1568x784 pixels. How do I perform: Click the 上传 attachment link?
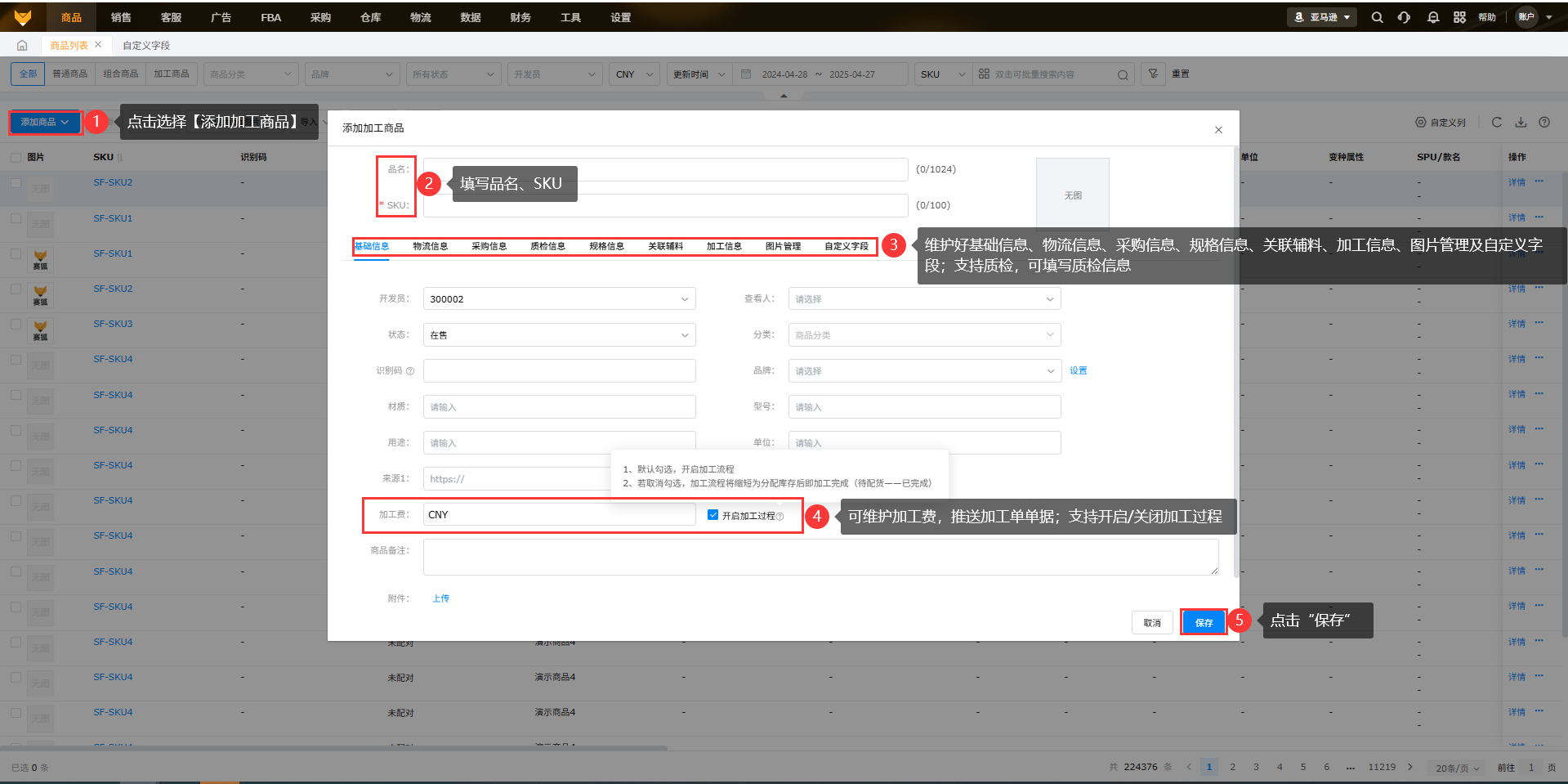[x=440, y=598]
